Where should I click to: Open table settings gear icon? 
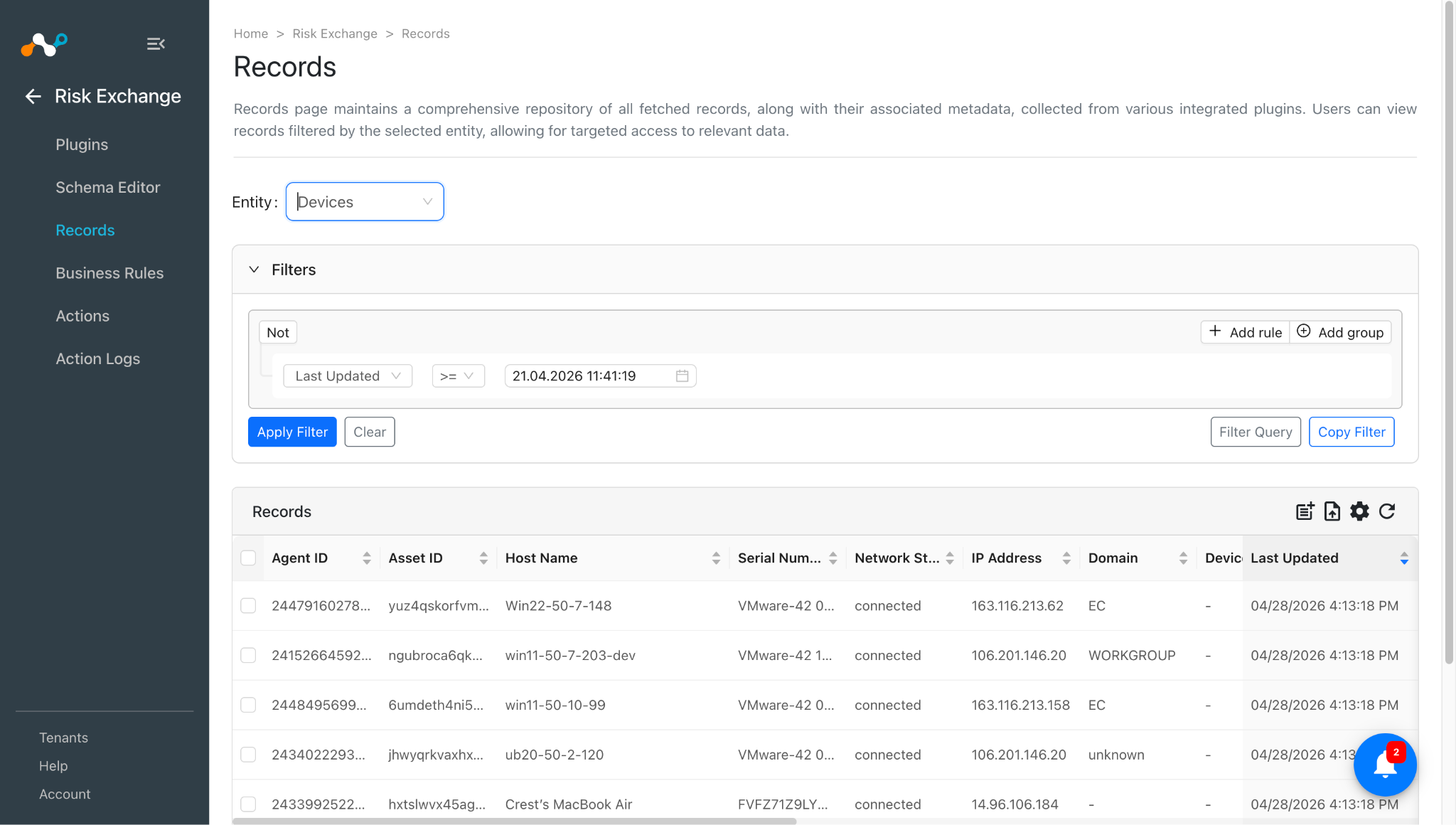(1359, 511)
